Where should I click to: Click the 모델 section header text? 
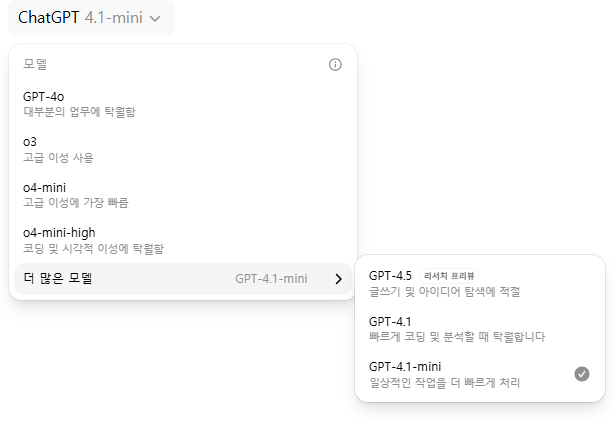35,64
